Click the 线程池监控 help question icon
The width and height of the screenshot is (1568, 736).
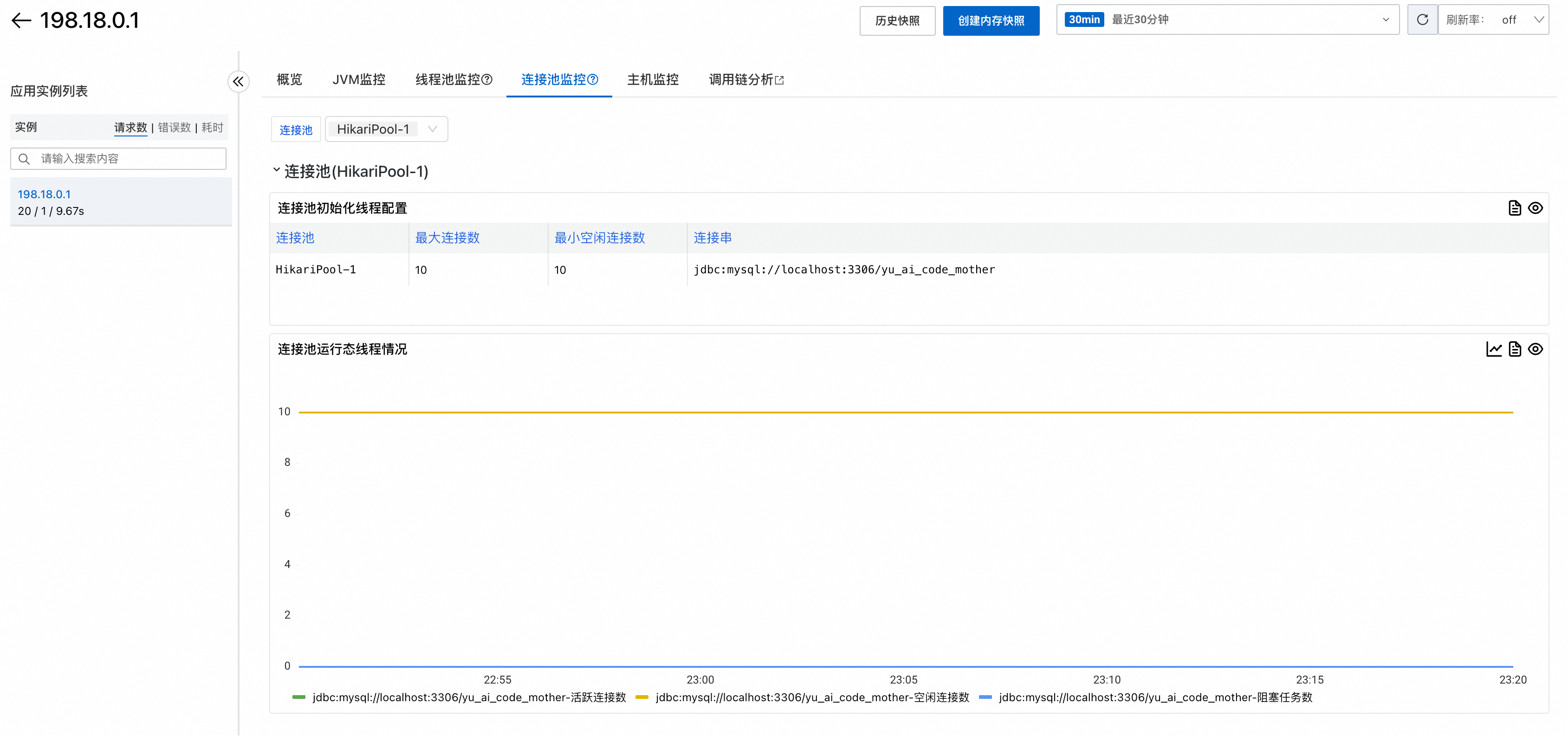coord(487,80)
